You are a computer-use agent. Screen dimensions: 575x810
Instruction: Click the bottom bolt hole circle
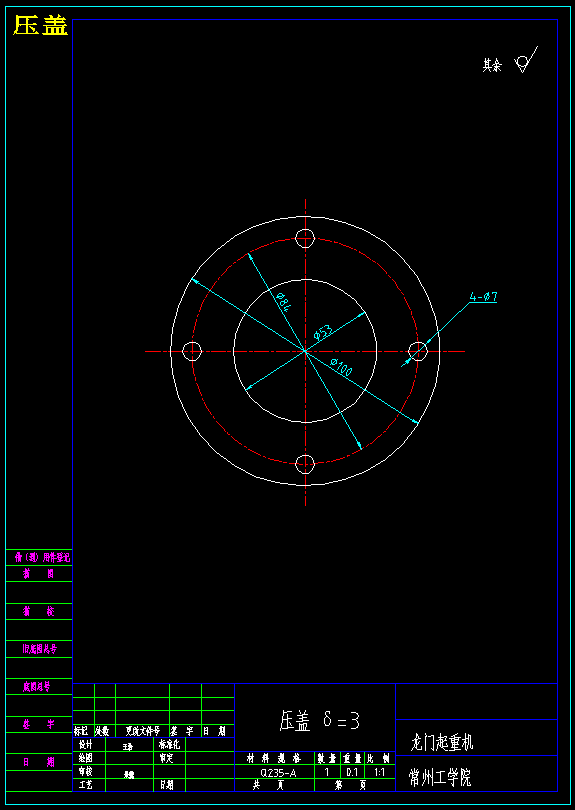[305, 464]
